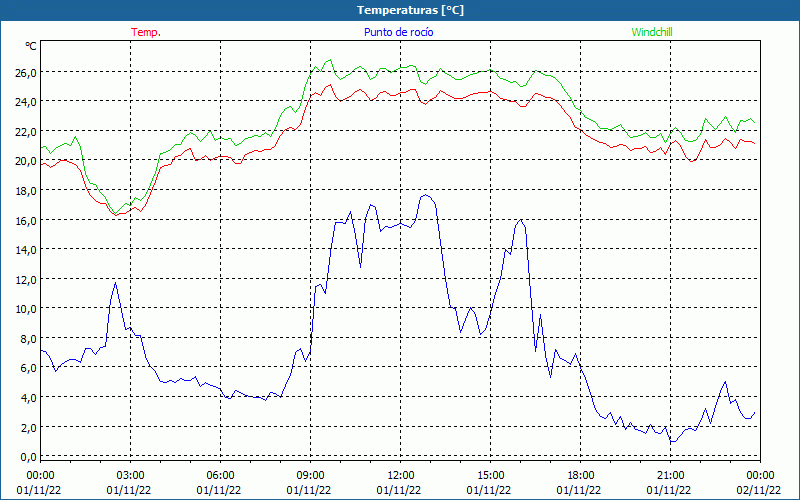Click the '12:00' x-axis time label
The image size is (800, 500).
pyautogui.click(x=400, y=476)
